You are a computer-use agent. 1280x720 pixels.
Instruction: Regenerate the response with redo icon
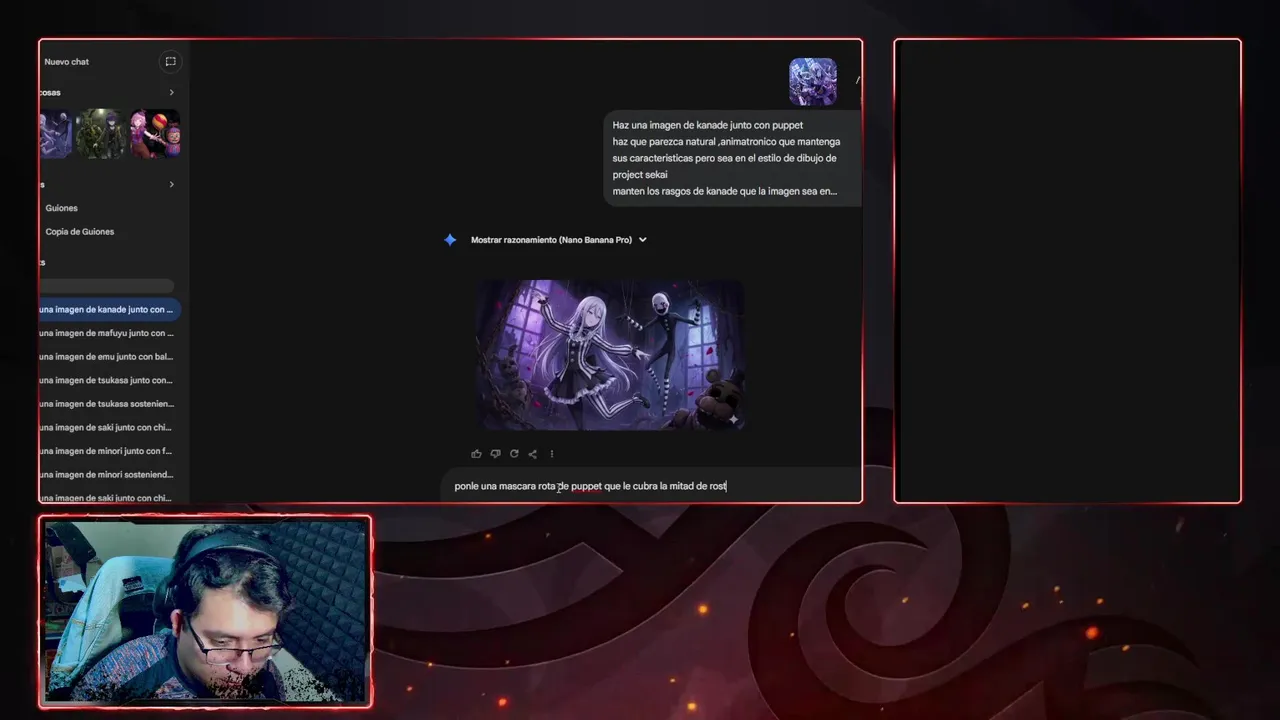(x=514, y=454)
